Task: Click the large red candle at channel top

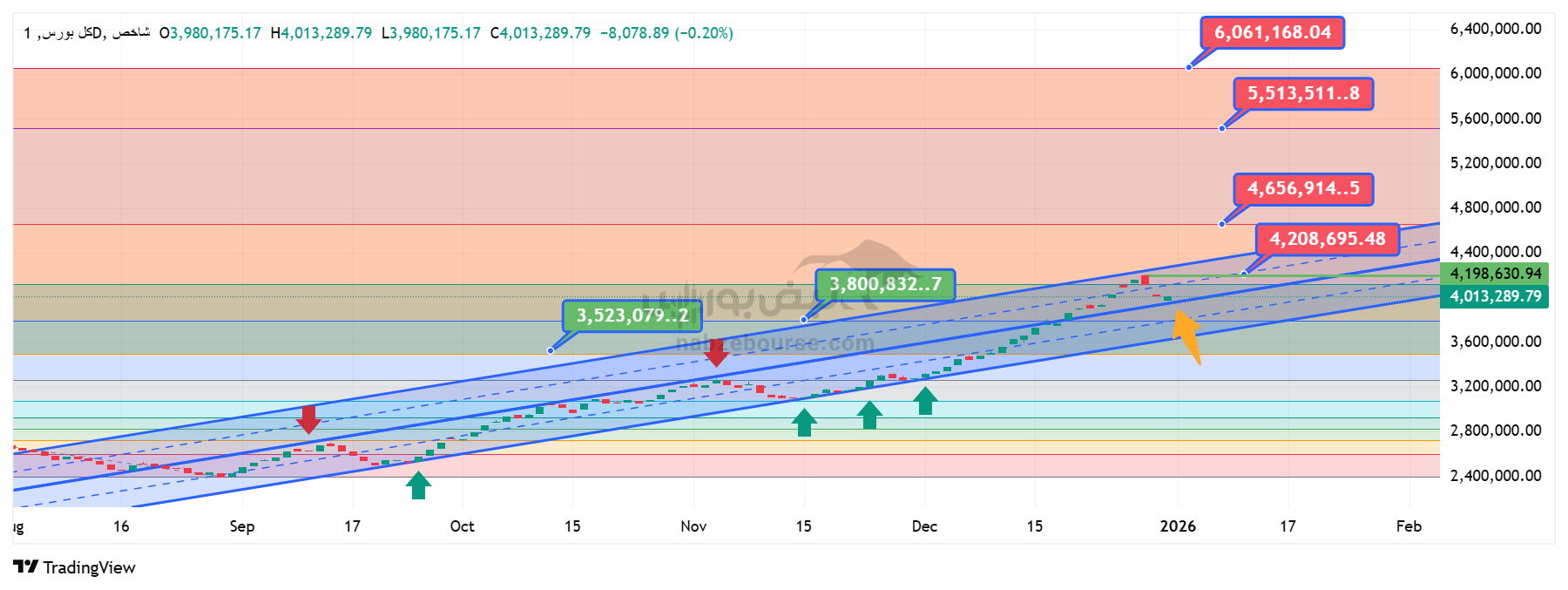Action: point(1145,280)
